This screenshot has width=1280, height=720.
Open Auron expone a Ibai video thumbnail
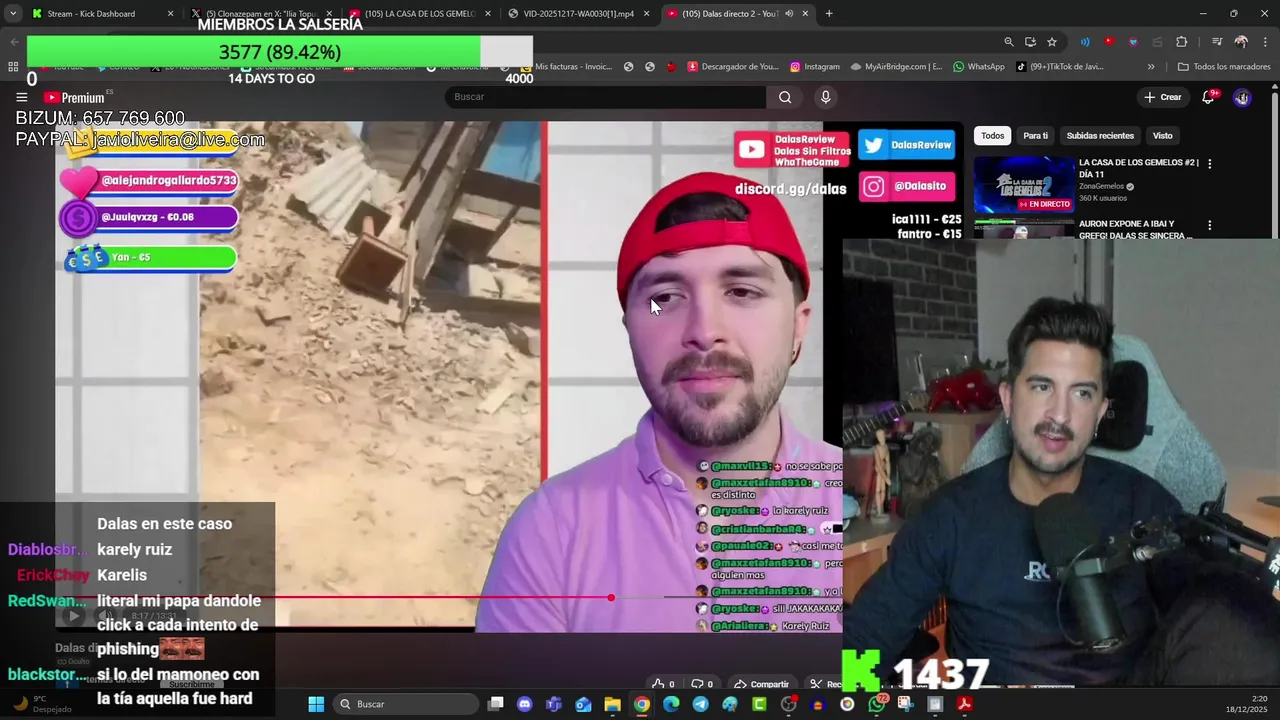click(x=1024, y=229)
